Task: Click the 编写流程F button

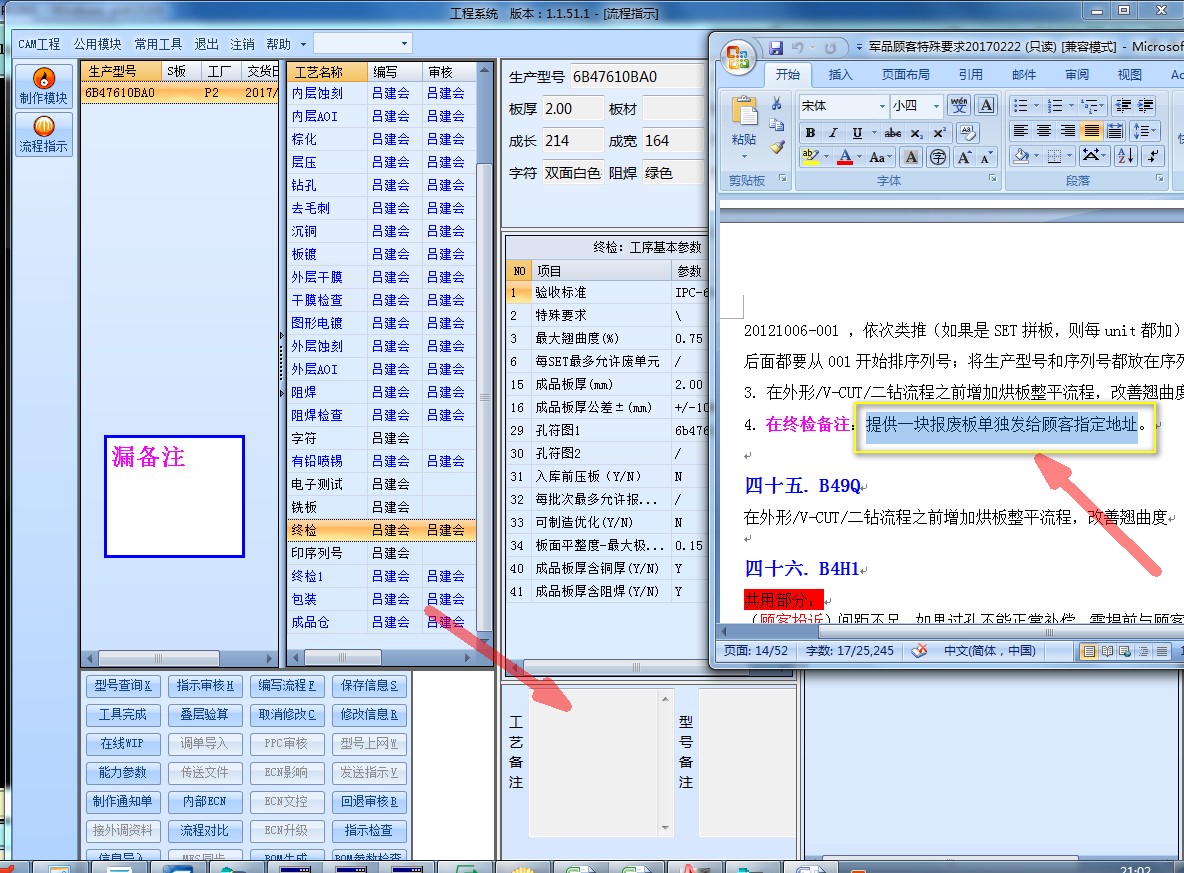Action: point(286,685)
